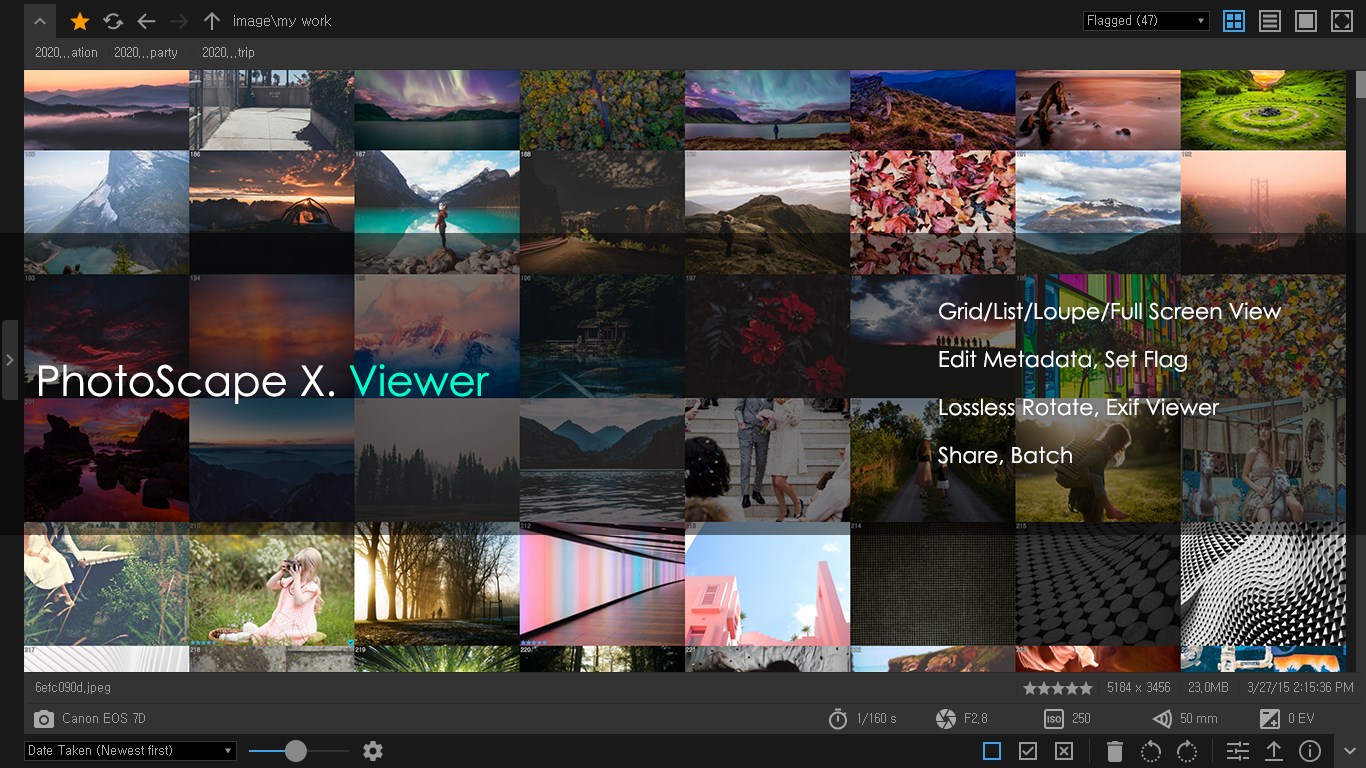Open the batch adjustments sliders icon
This screenshot has height=768, width=1366.
pos(1238,751)
